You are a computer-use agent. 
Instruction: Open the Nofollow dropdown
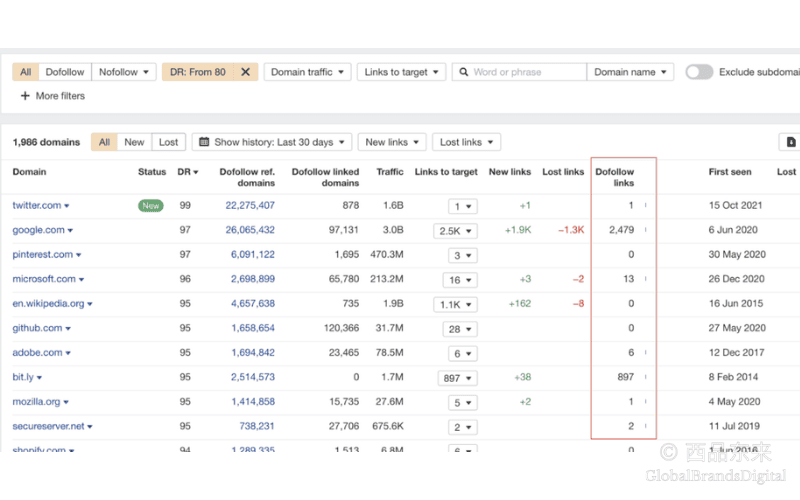pos(124,72)
